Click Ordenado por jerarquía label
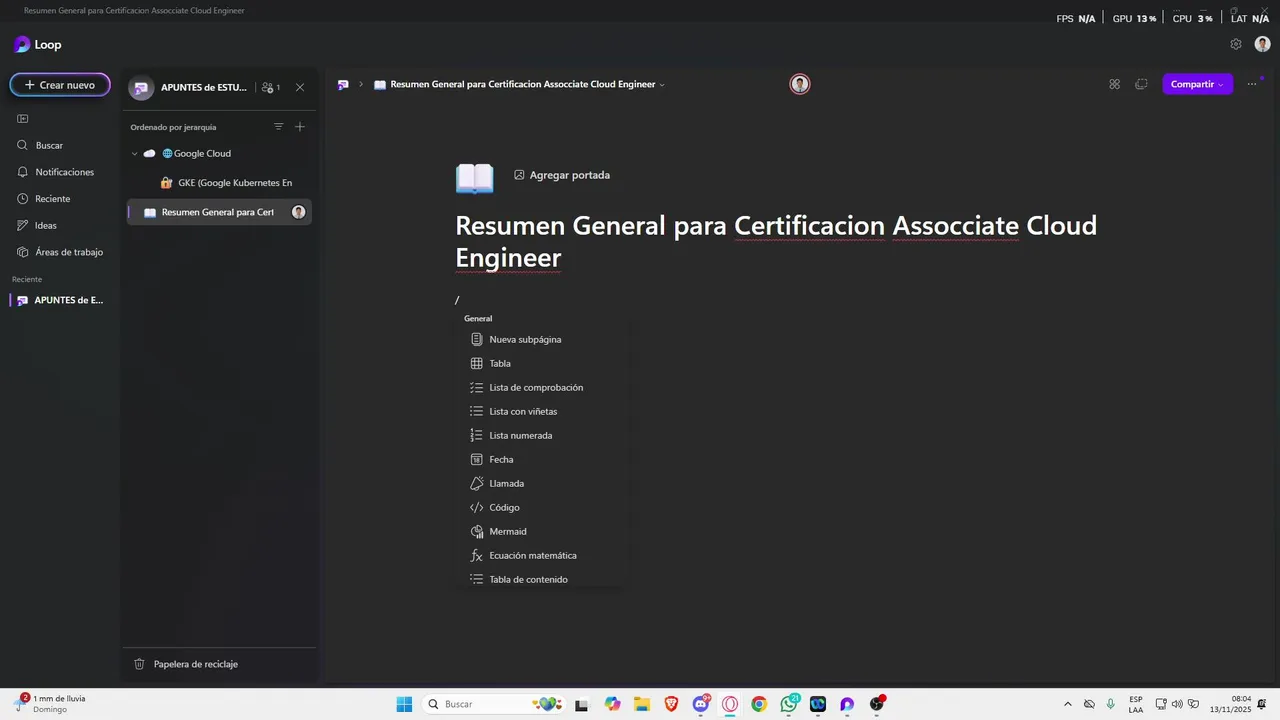 pyautogui.click(x=173, y=127)
